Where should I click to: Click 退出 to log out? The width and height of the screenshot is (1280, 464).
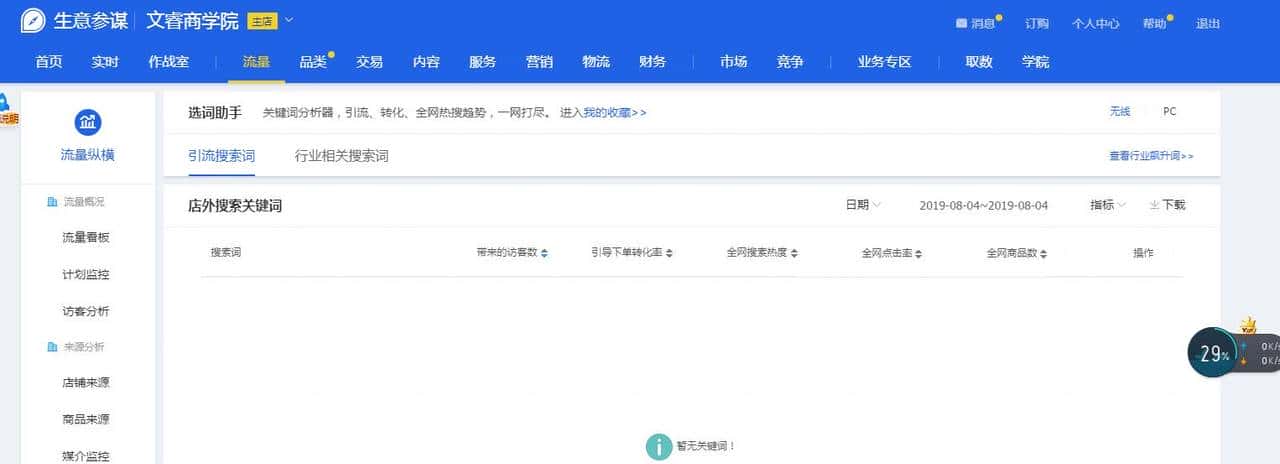click(1208, 23)
